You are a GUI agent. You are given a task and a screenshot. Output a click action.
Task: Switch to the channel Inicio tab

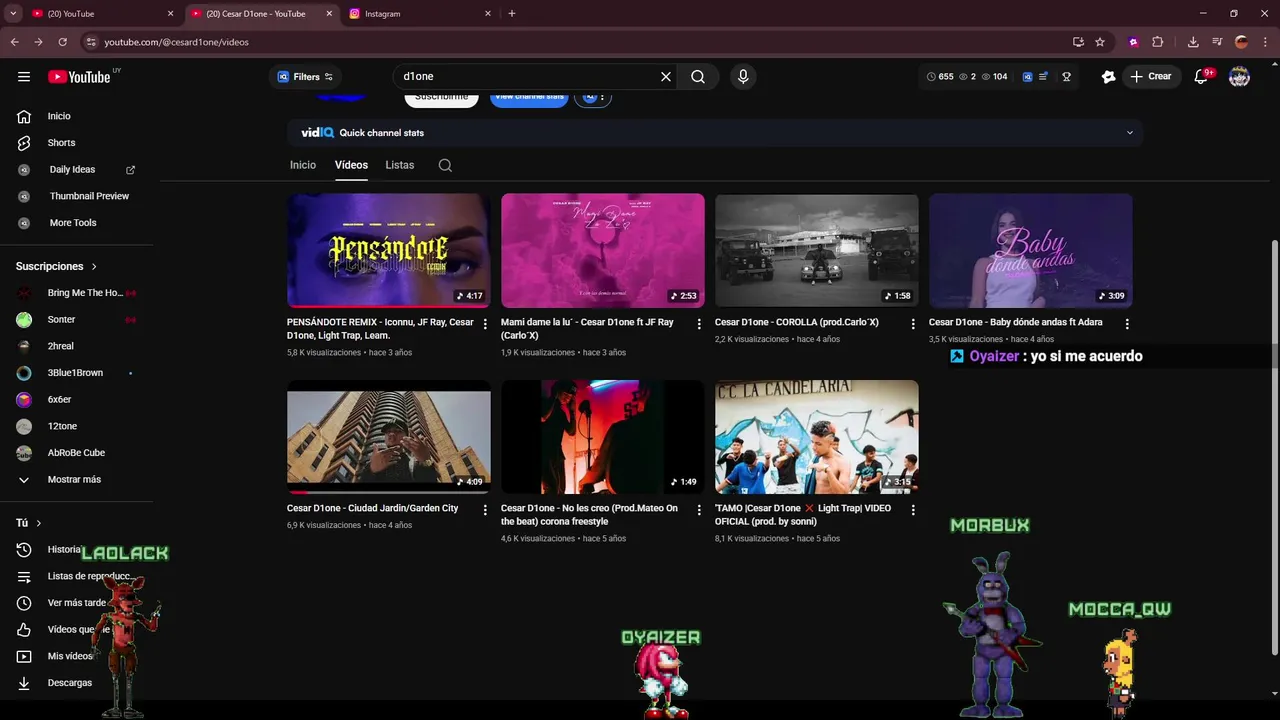(303, 165)
